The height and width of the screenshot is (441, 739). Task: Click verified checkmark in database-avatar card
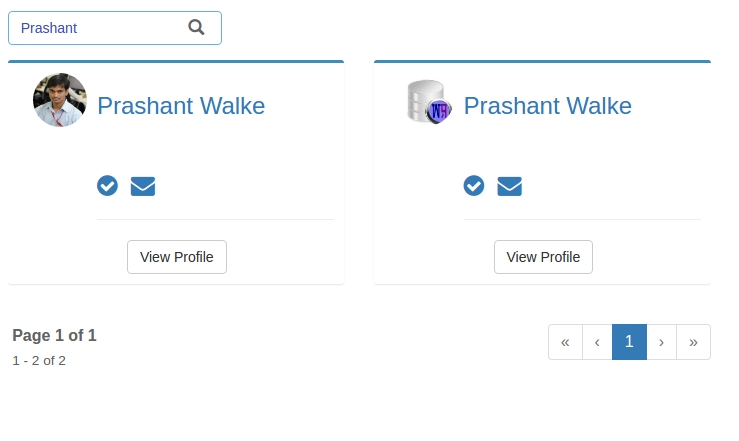[474, 185]
